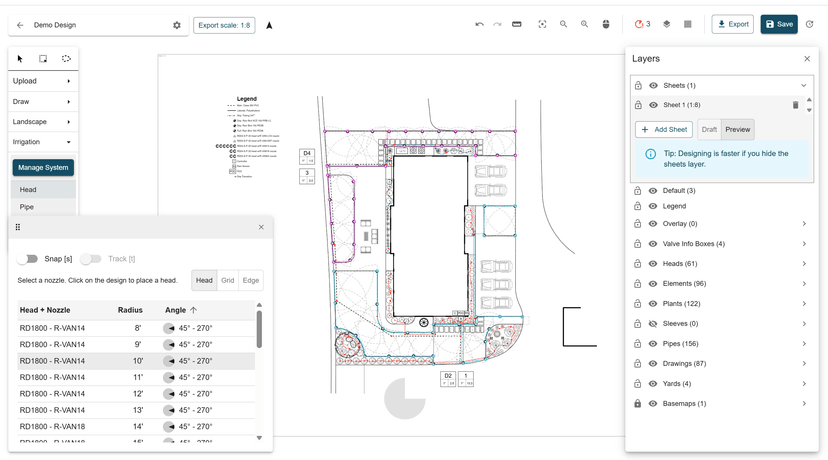Switch sheet view to Draft
This screenshot has height=460, width=828.
click(x=709, y=129)
